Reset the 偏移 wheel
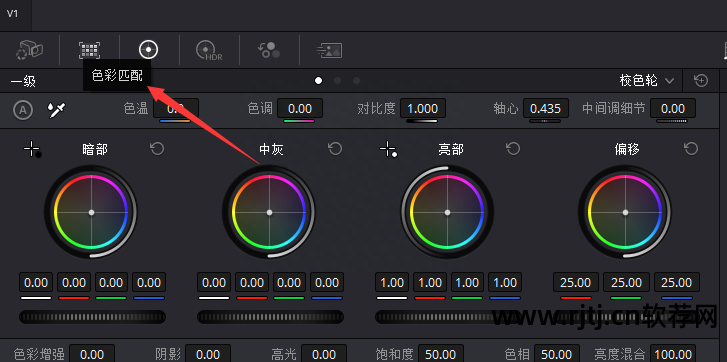 pos(691,149)
